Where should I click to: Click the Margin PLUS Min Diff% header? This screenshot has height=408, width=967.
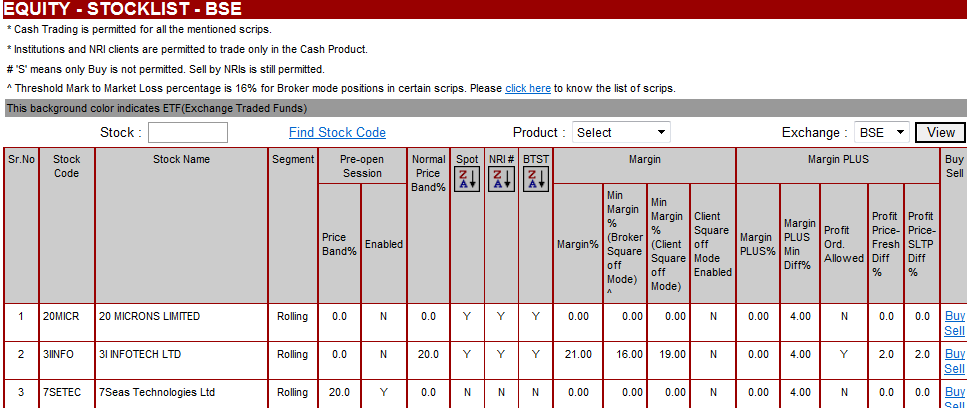[x=800, y=244]
